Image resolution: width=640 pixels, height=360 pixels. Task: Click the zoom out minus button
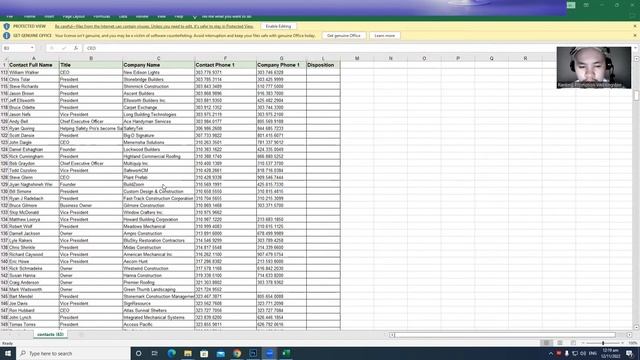click(583, 343)
